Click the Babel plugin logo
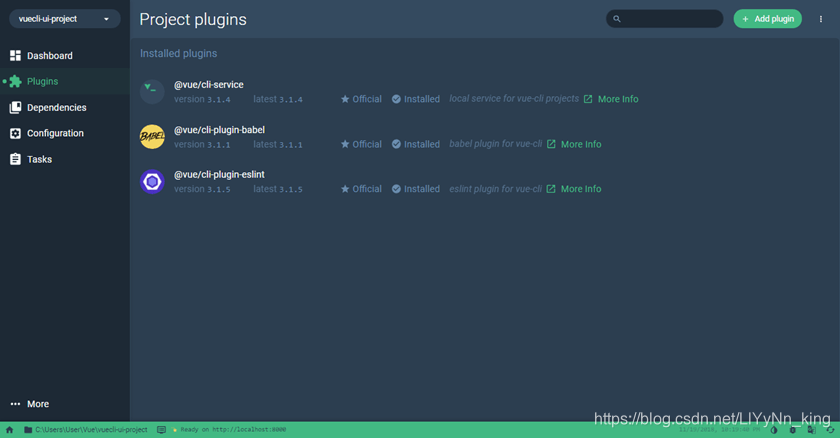The image size is (840, 438). click(152, 137)
